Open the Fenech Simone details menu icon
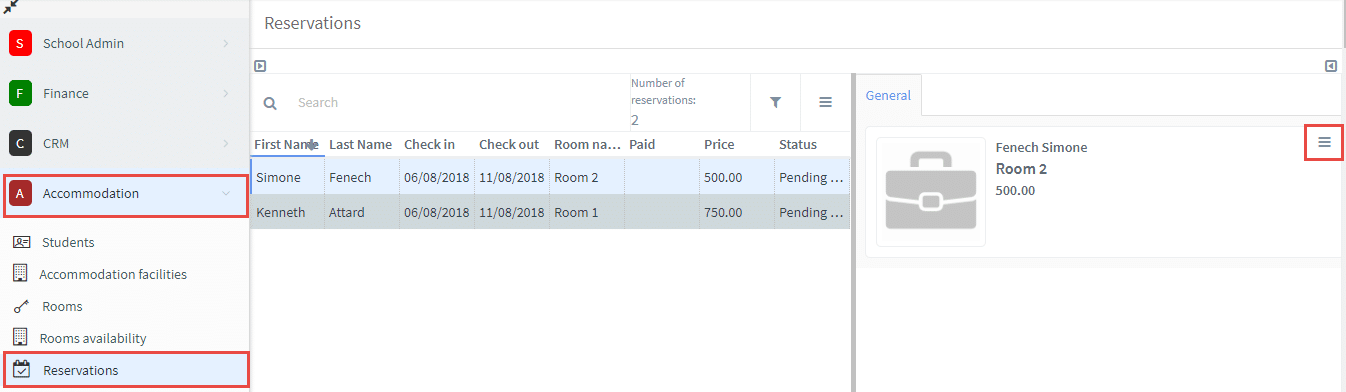This screenshot has height=392, width=1346. click(x=1324, y=143)
